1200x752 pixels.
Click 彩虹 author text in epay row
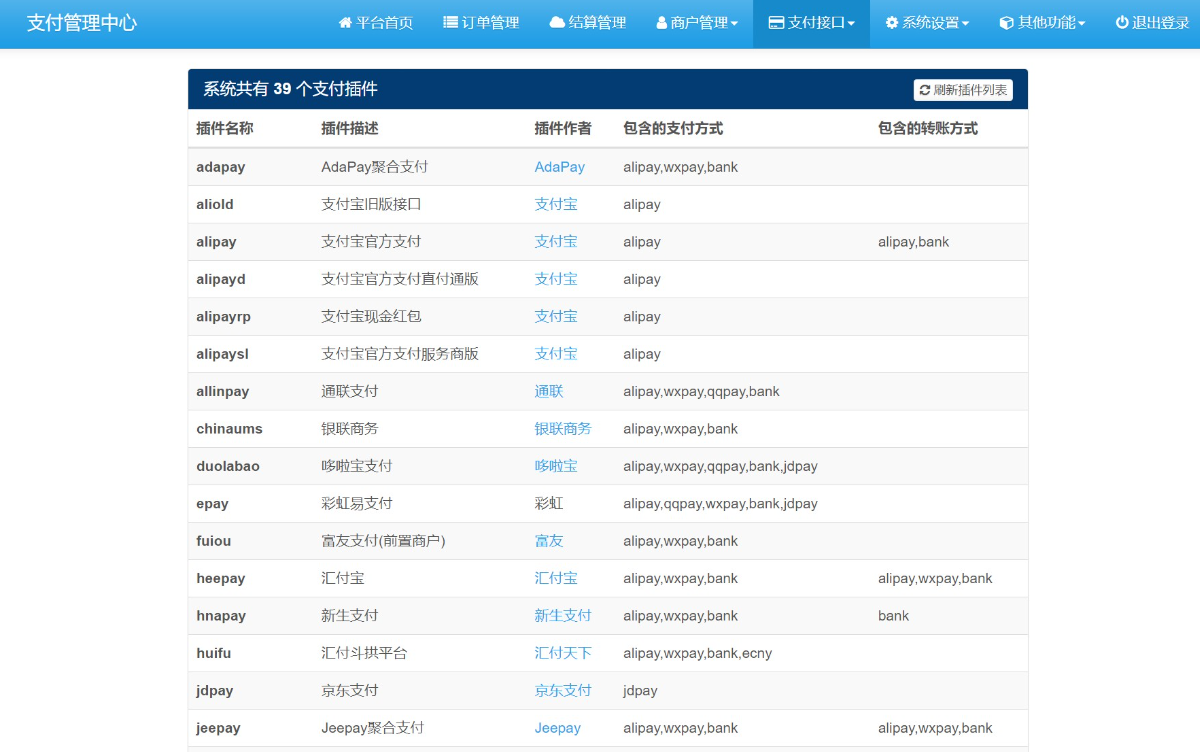tap(549, 503)
